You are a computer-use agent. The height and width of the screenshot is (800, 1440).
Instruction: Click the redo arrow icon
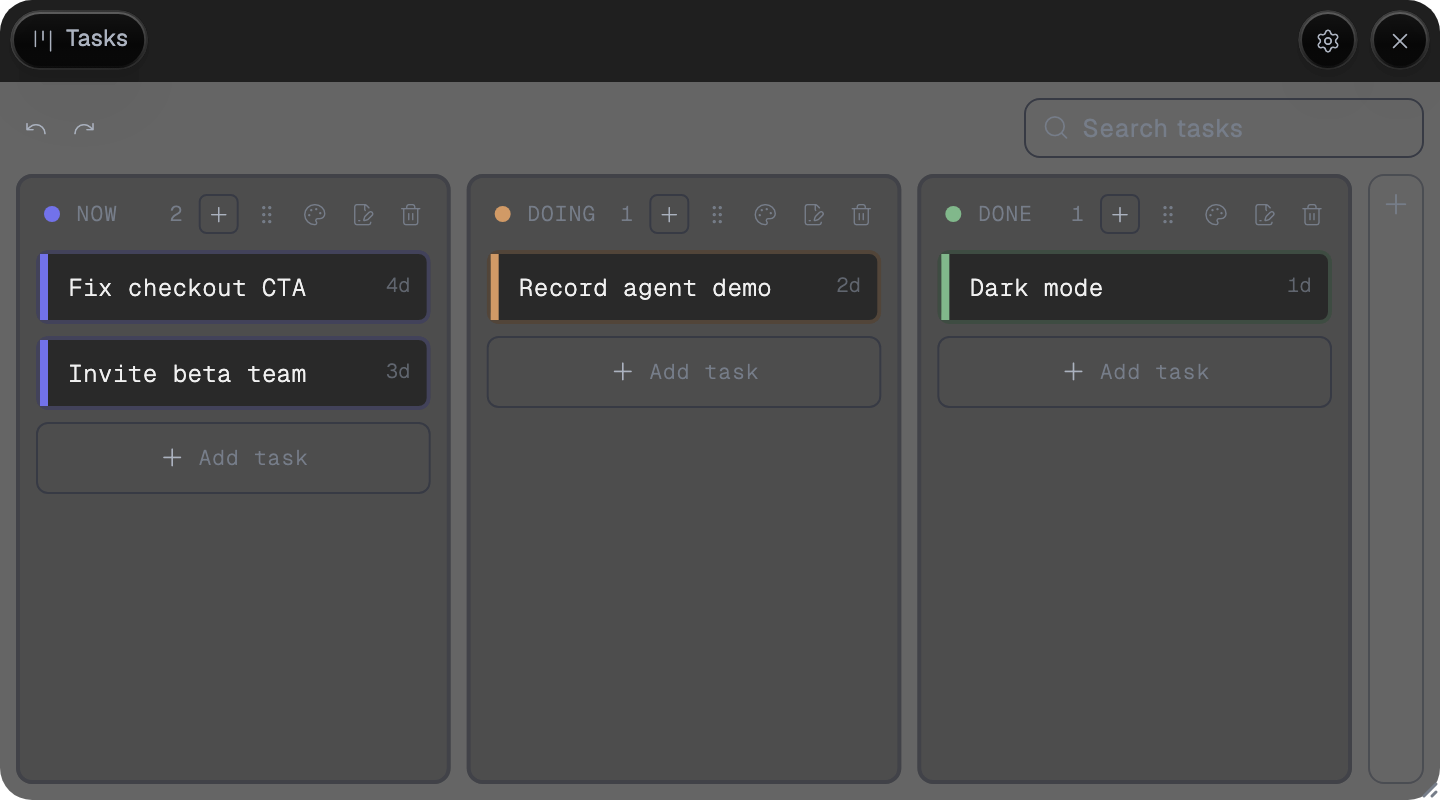tap(85, 129)
